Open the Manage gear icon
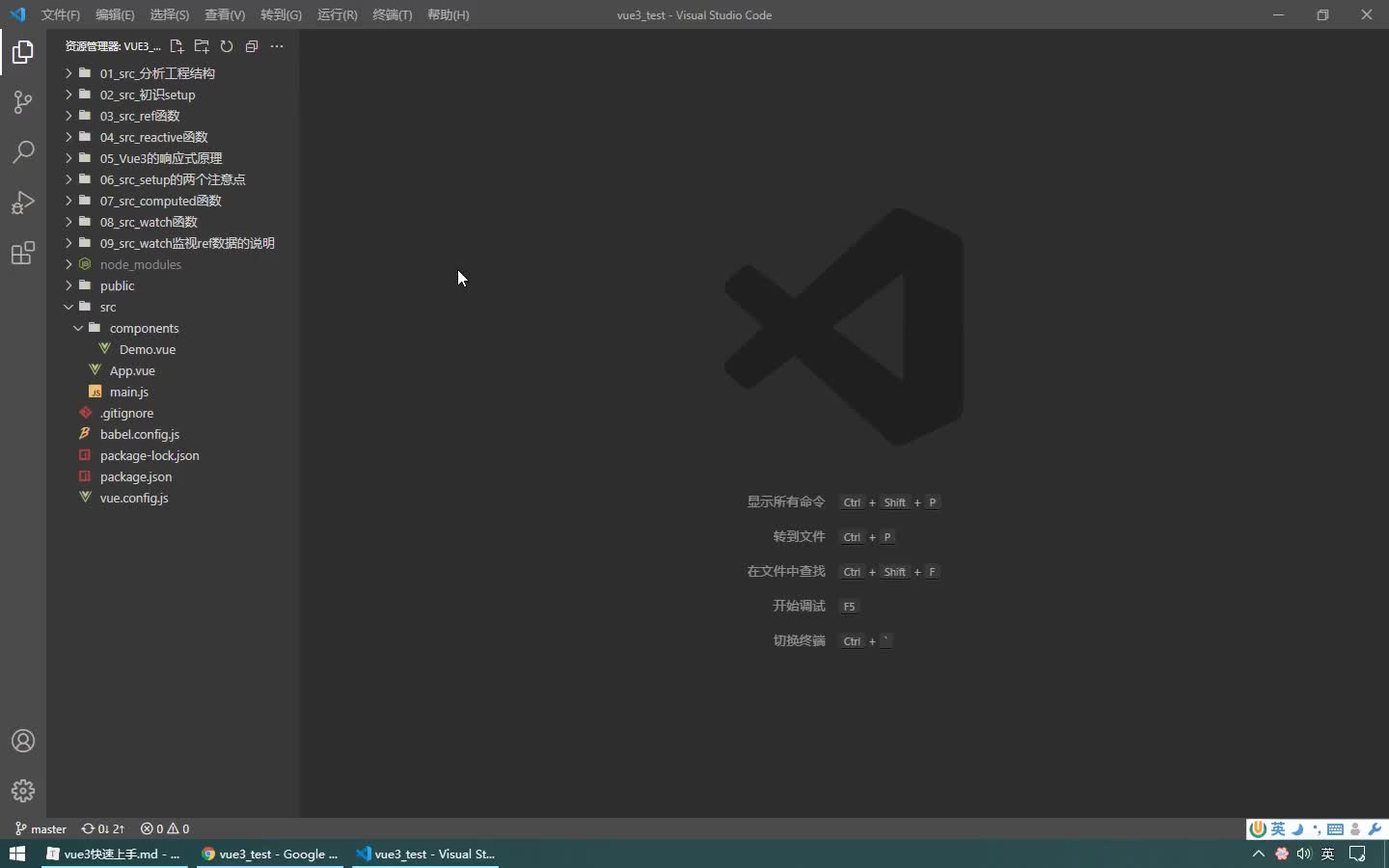The width and height of the screenshot is (1389, 868). [23, 791]
